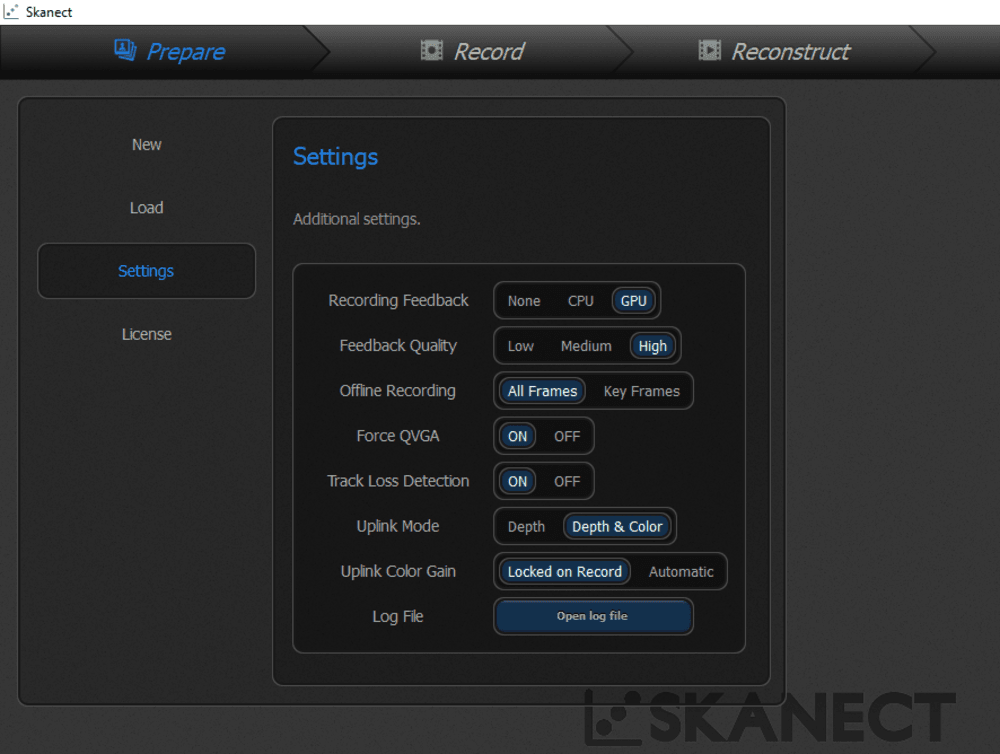
Task: Click the 'Additional settings.' description text
Action: (x=357, y=219)
